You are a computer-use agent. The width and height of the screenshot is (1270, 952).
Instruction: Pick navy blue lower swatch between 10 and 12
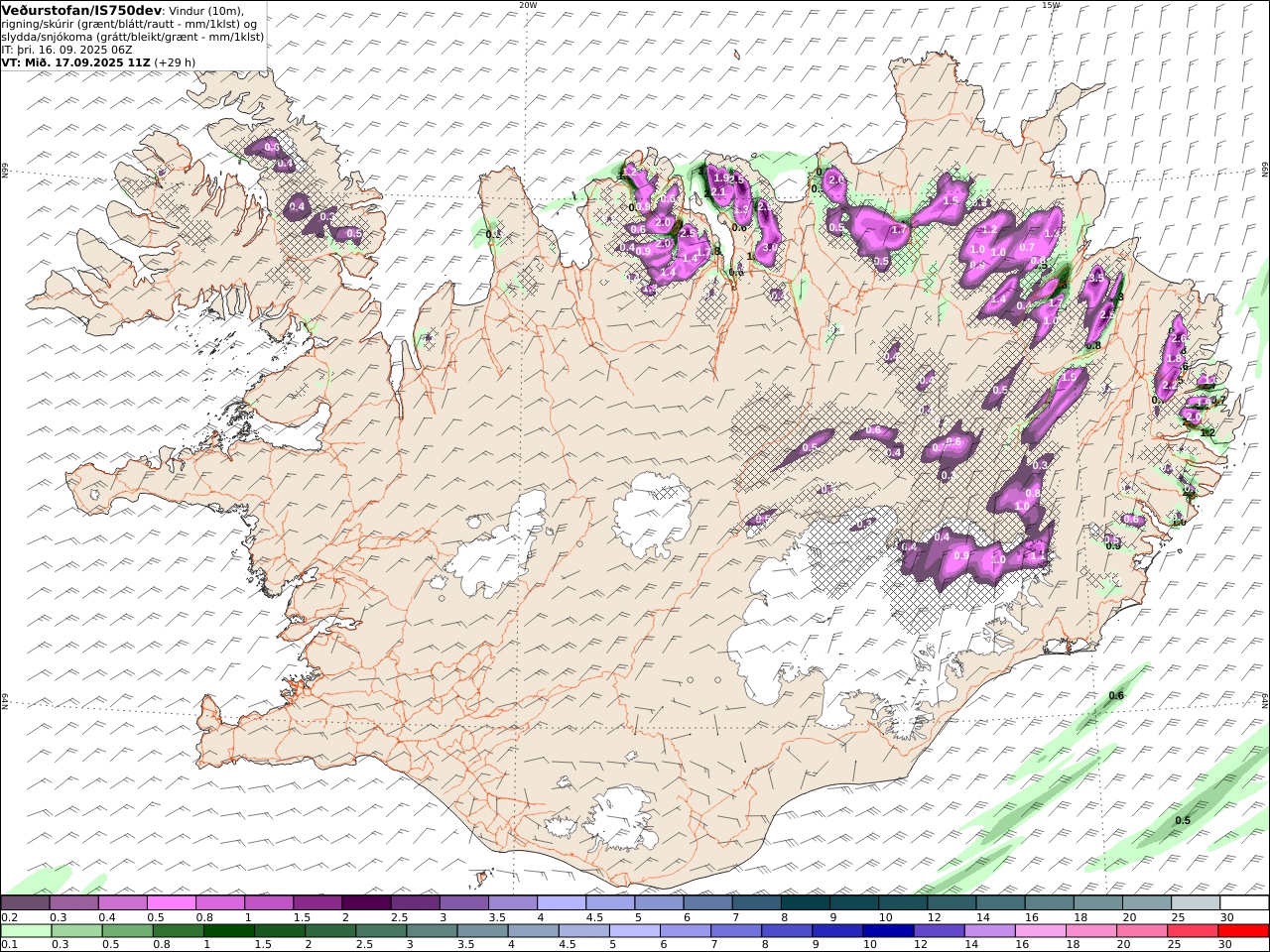[888, 931]
